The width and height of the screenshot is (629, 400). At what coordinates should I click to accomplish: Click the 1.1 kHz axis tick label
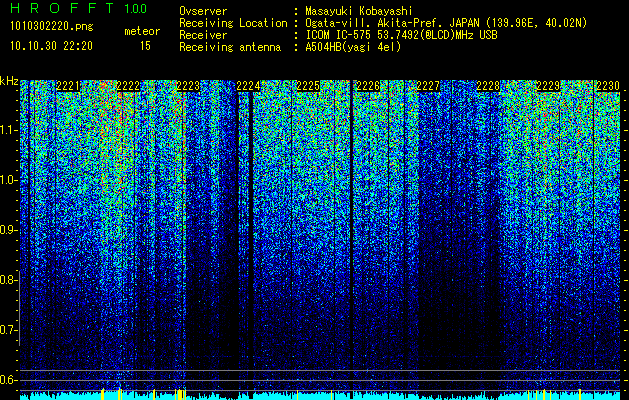[8, 130]
